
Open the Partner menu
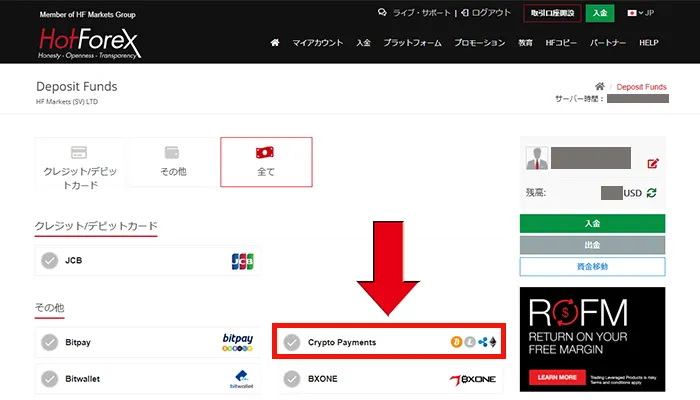(608, 43)
